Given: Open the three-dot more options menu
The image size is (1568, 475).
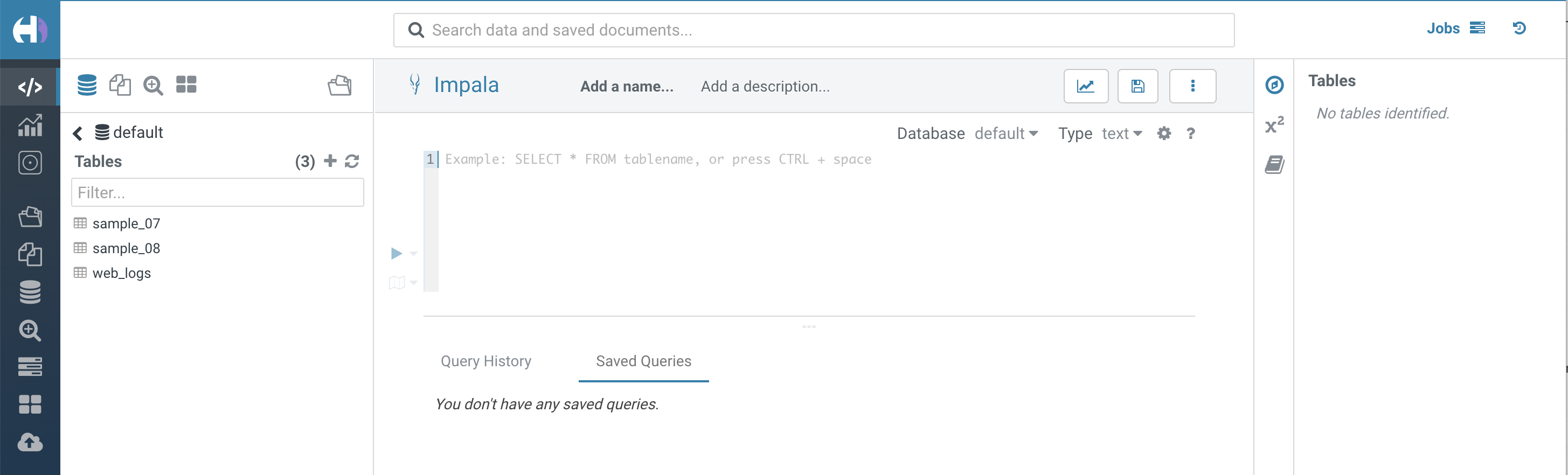Looking at the screenshot, I should [x=1192, y=86].
